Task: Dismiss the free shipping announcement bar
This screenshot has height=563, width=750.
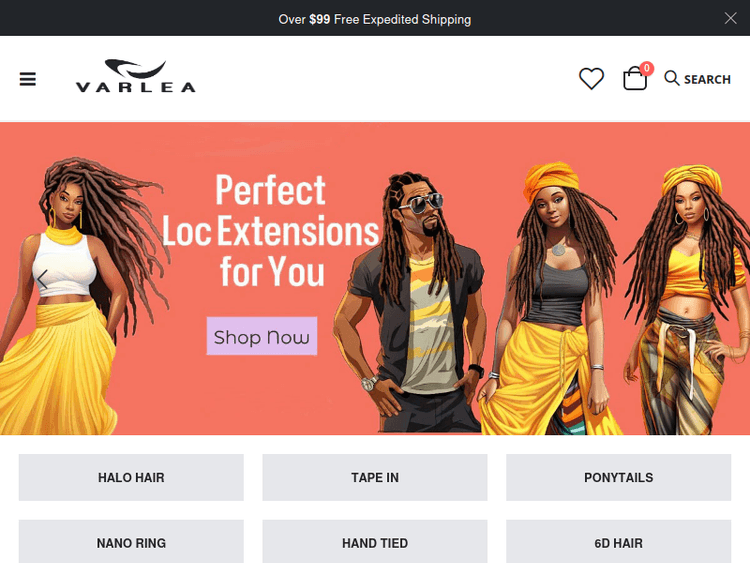Action: coord(730,18)
